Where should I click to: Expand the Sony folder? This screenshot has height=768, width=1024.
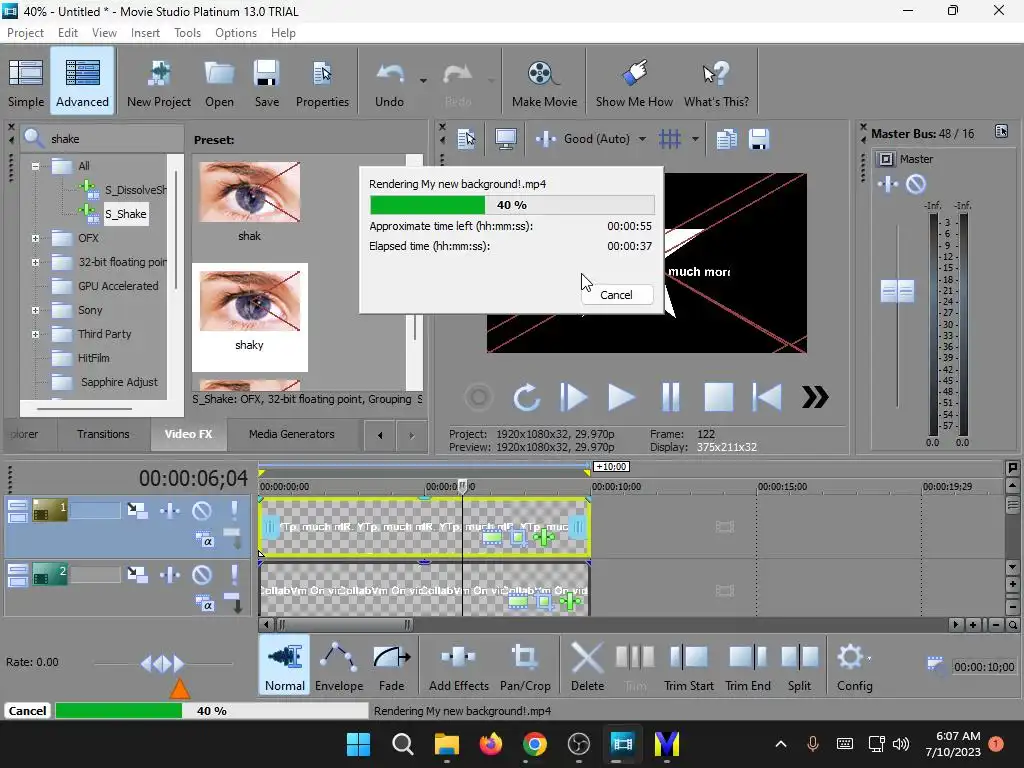tap(35, 311)
